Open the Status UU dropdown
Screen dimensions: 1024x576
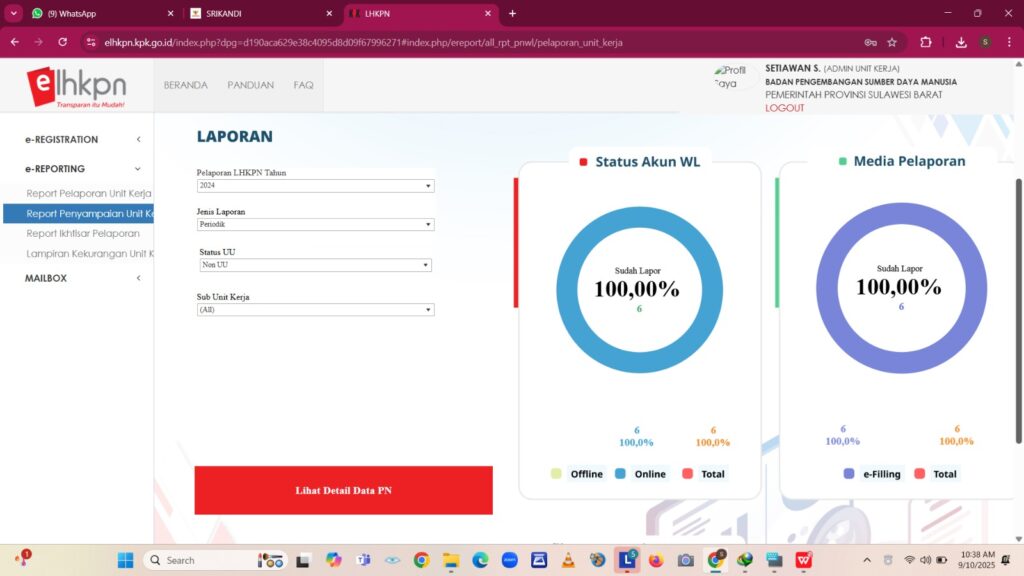pyautogui.click(x=315, y=265)
